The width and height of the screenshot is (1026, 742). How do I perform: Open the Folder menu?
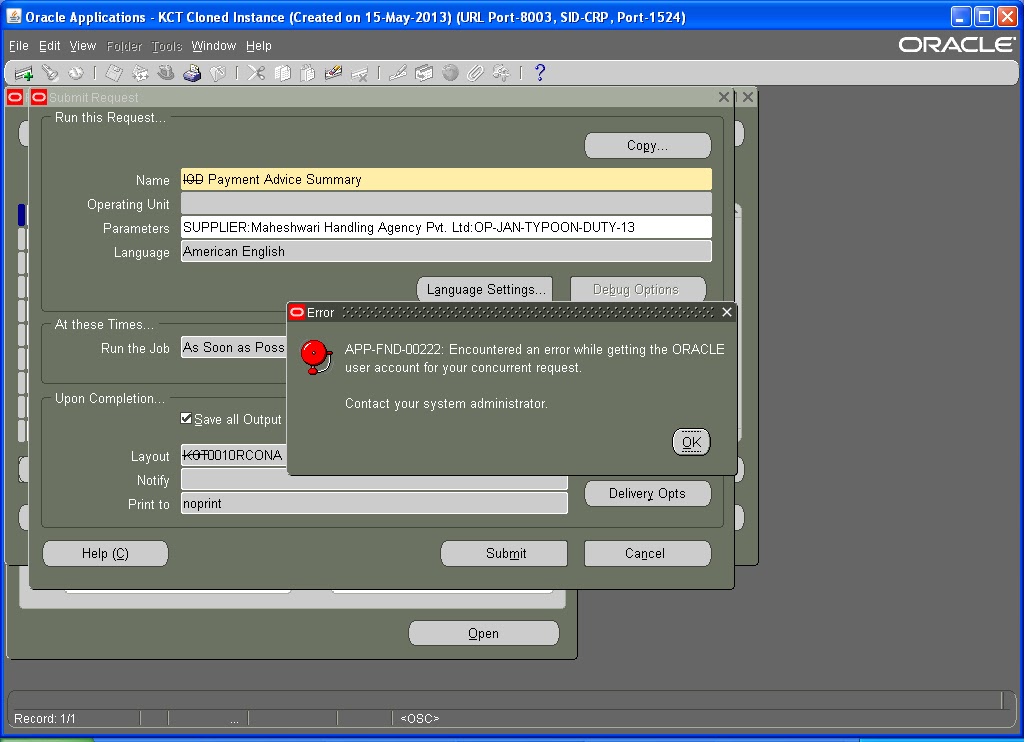pyautogui.click(x=124, y=46)
